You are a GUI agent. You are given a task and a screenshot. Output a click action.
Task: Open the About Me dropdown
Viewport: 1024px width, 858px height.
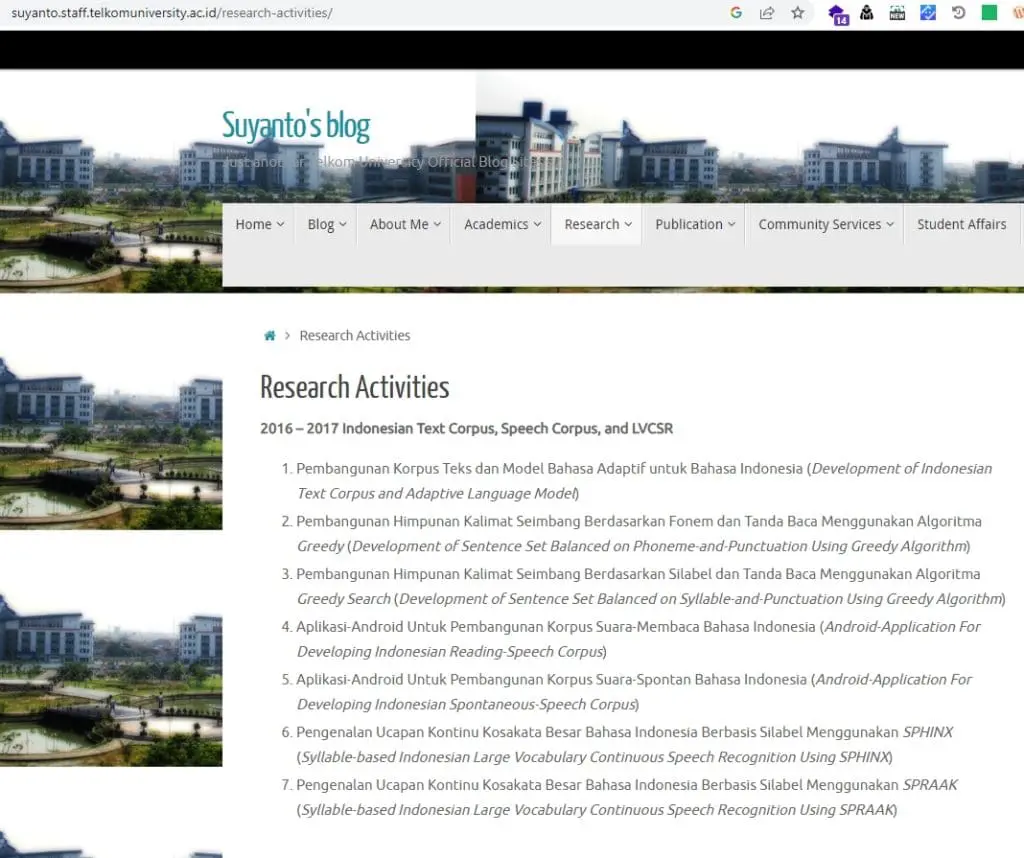coord(405,224)
